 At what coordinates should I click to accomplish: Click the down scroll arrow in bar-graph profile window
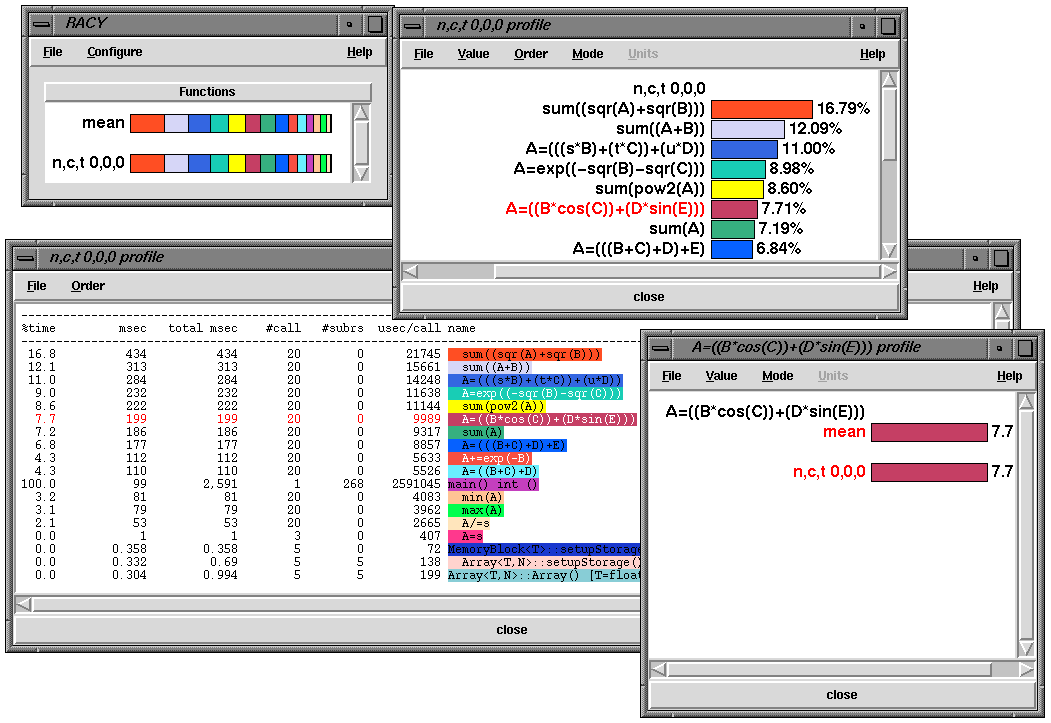[x=888, y=251]
